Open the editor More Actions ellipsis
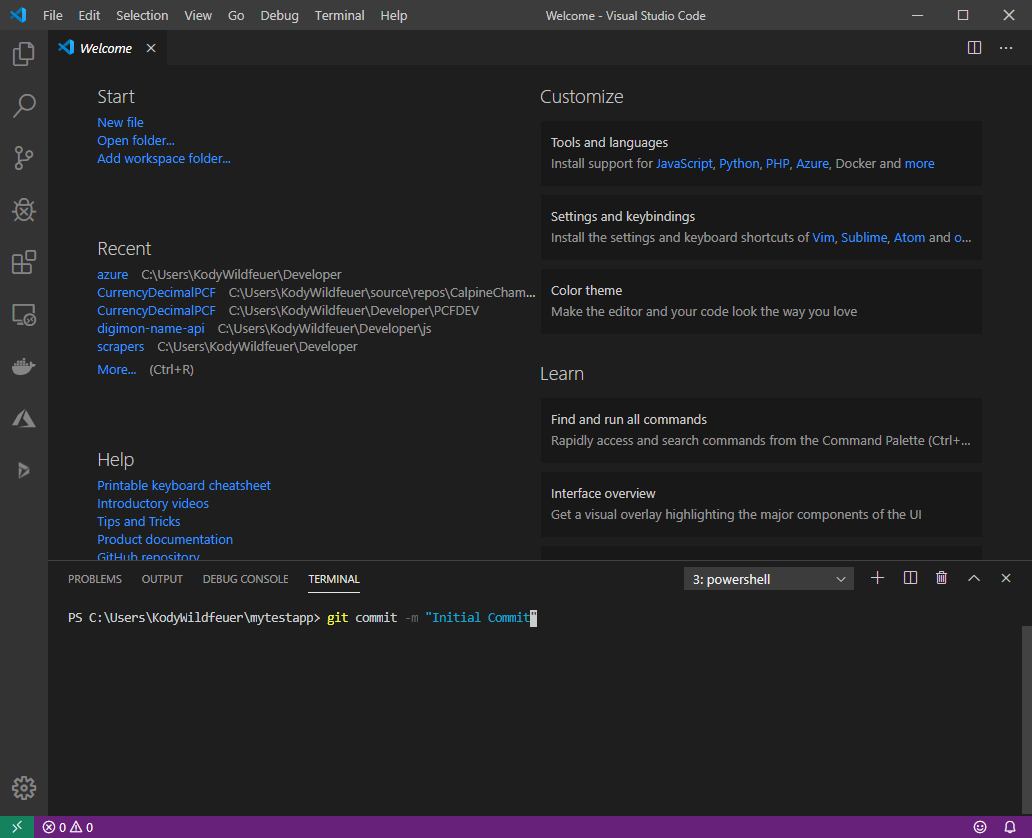 tap(1006, 48)
